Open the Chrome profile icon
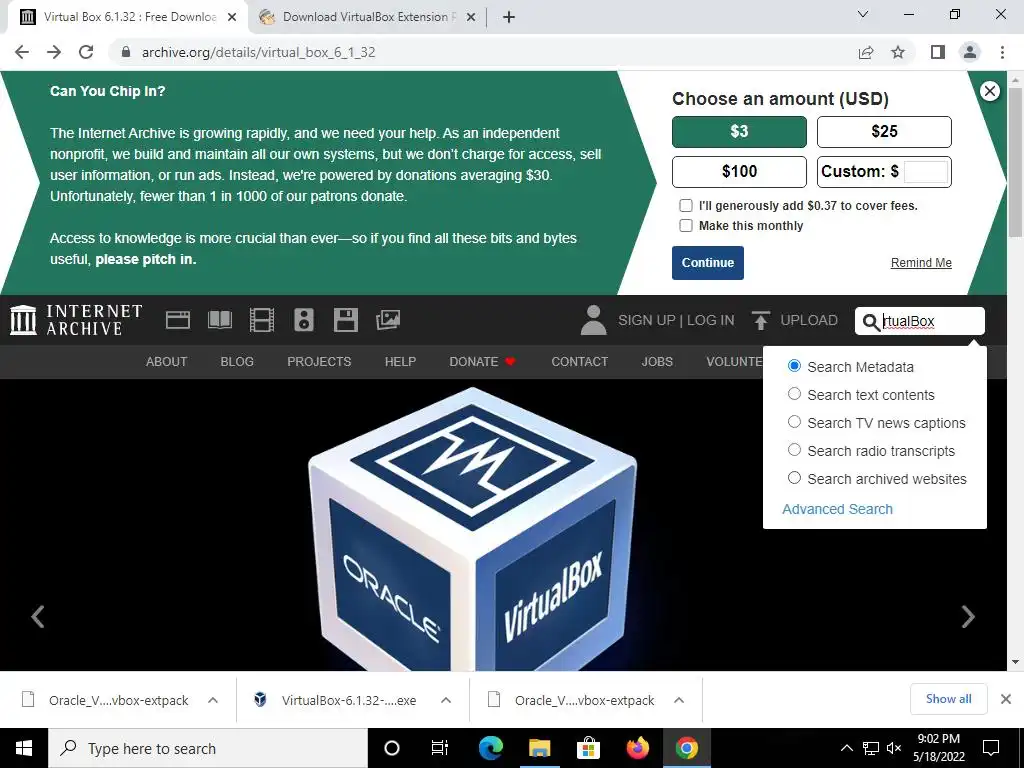Image resolution: width=1024 pixels, height=768 pixels. pyautogui.click(x=970, y=52)
